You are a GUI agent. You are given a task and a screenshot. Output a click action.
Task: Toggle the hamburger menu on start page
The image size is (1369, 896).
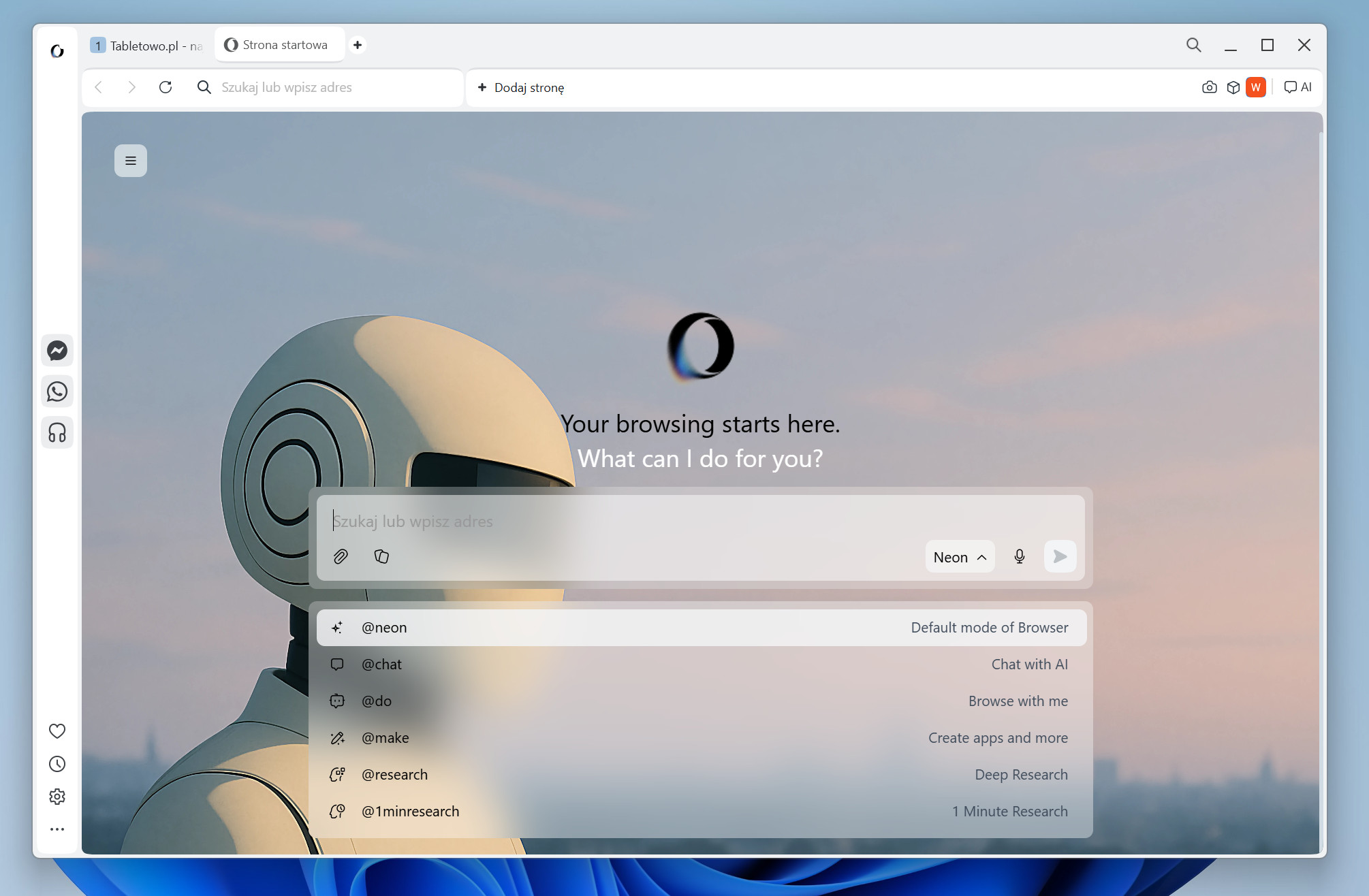[x=131, y=161]
